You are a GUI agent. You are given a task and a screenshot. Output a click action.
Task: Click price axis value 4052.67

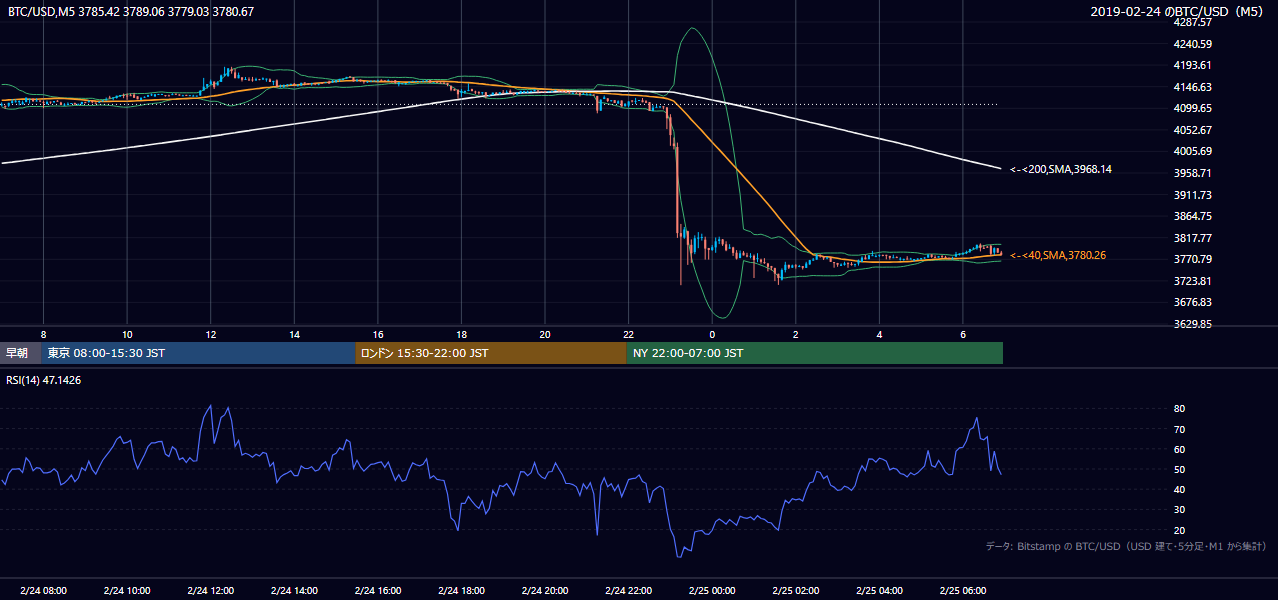[x=1192, y=130]
